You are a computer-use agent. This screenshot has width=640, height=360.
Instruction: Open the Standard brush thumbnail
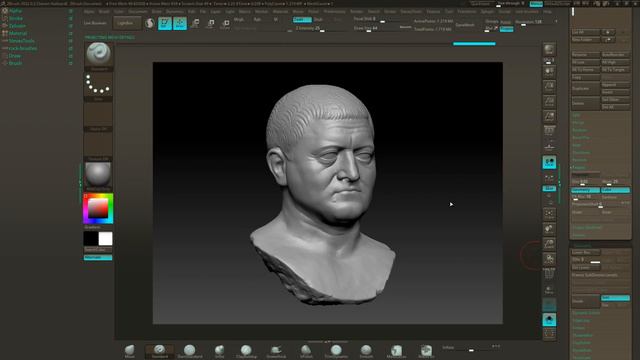click(x=98, y=56)
